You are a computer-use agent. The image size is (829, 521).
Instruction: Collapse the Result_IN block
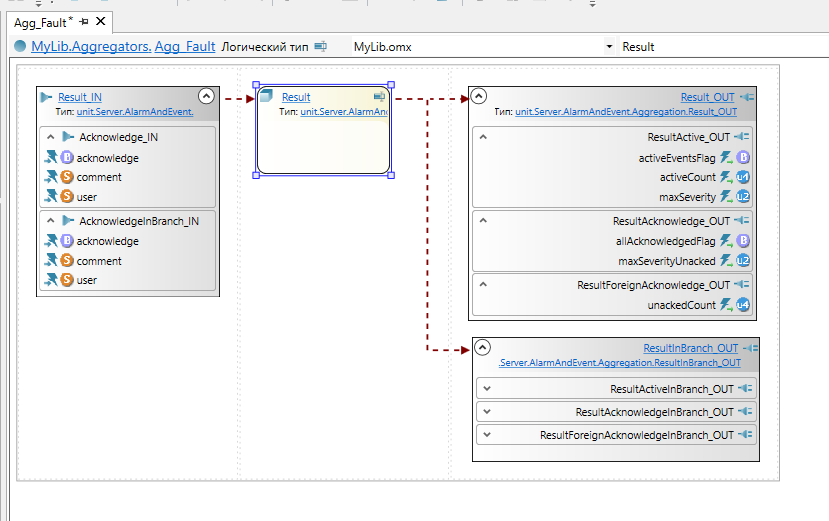tap(206, 96)
